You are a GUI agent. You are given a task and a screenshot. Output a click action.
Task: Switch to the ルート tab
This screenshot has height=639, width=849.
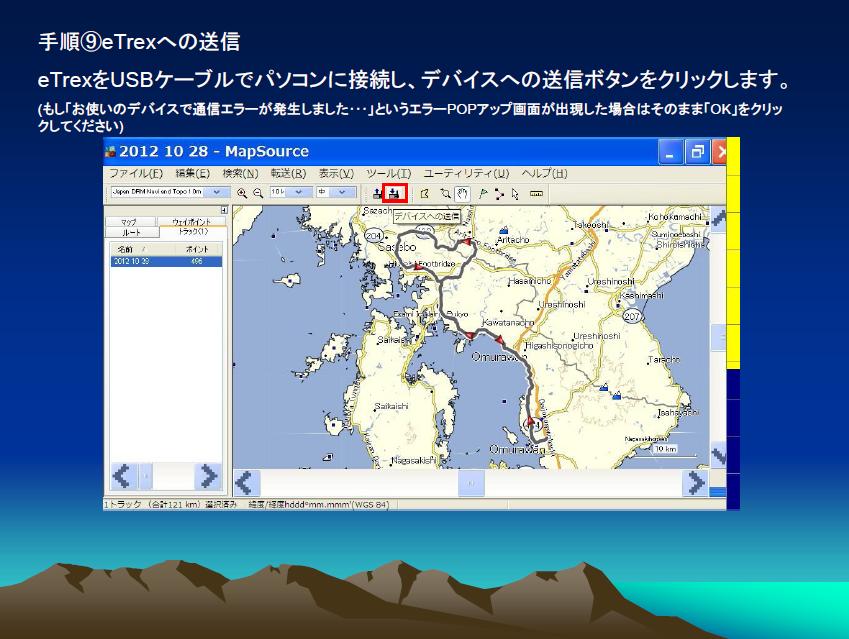click(x=132, y=232)
